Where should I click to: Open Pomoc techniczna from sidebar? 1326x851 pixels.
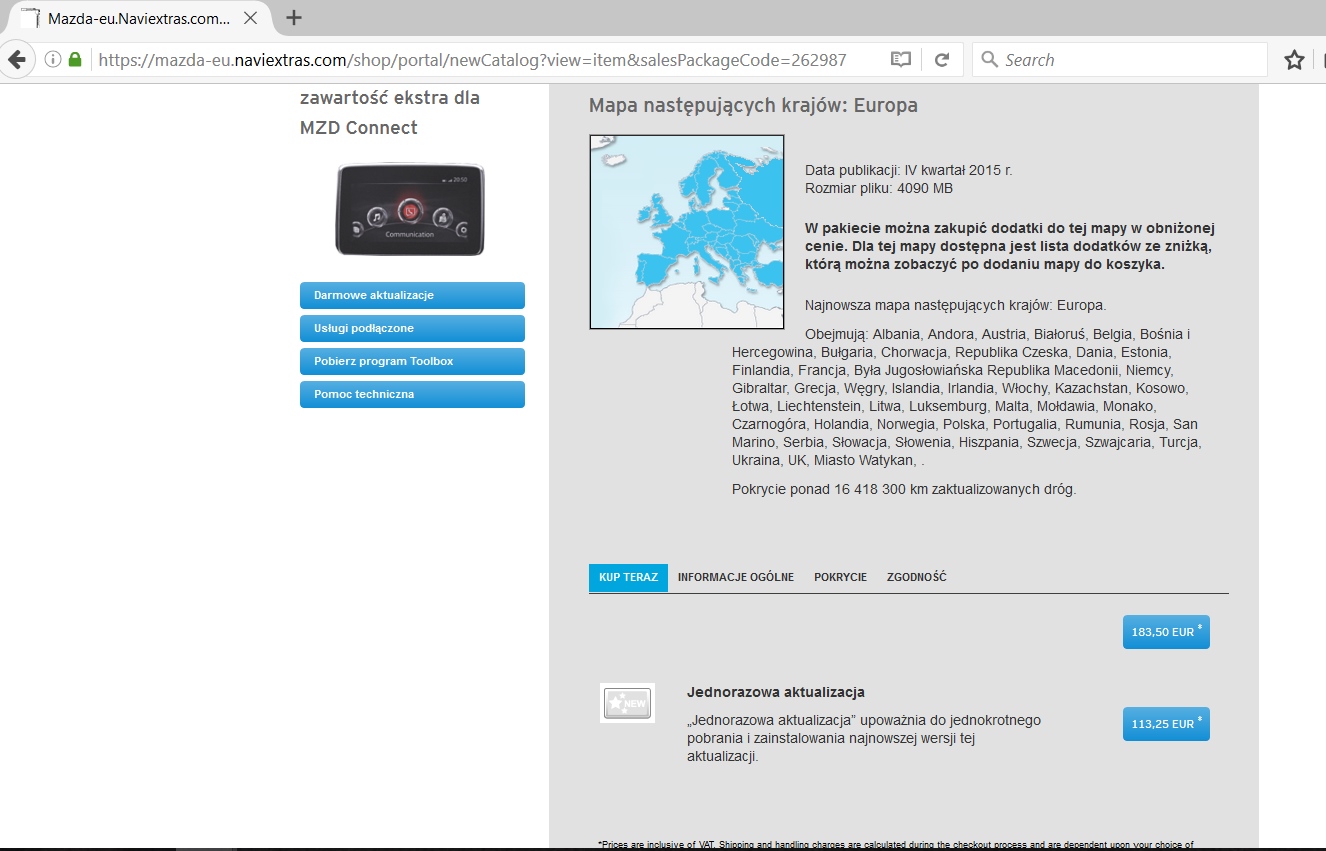point(412,395)
